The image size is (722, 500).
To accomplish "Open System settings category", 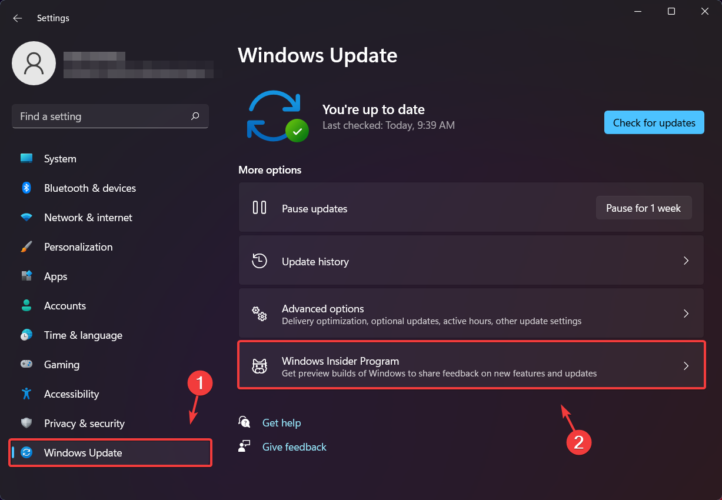I will [x=111, y=158].
